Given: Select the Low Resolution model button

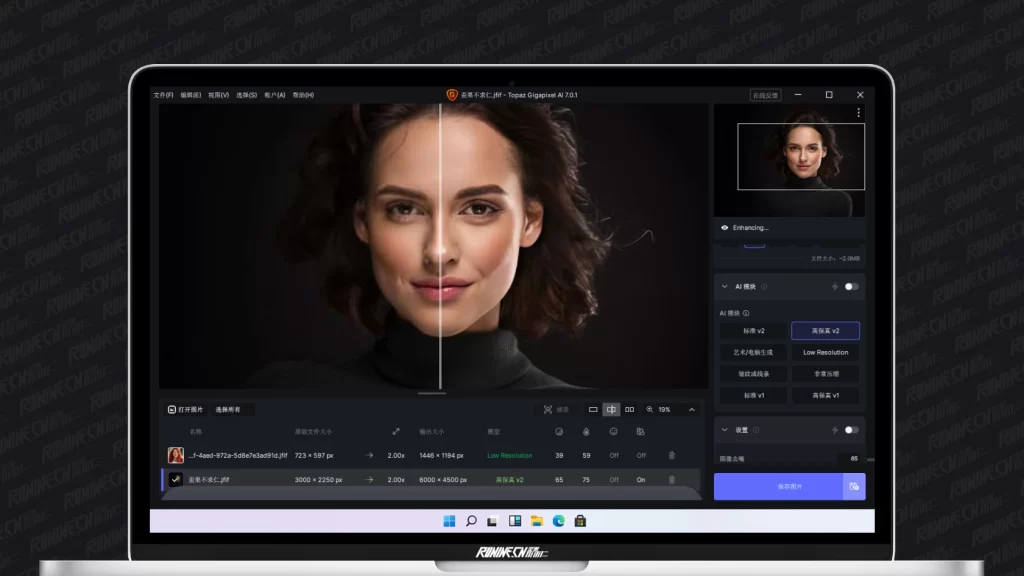Looking at the screenshot, I should point(825,352).
